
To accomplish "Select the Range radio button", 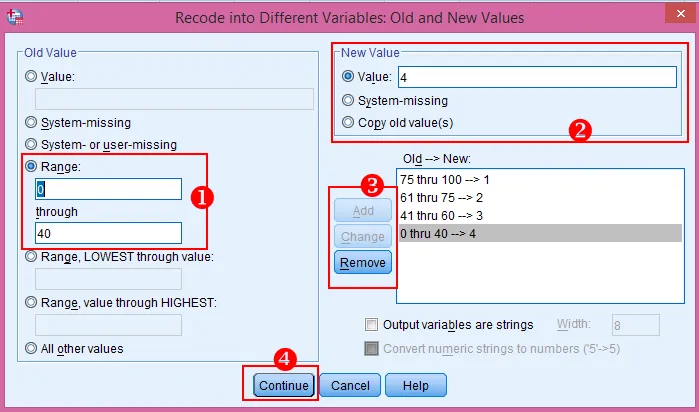I will pos(33,166).
